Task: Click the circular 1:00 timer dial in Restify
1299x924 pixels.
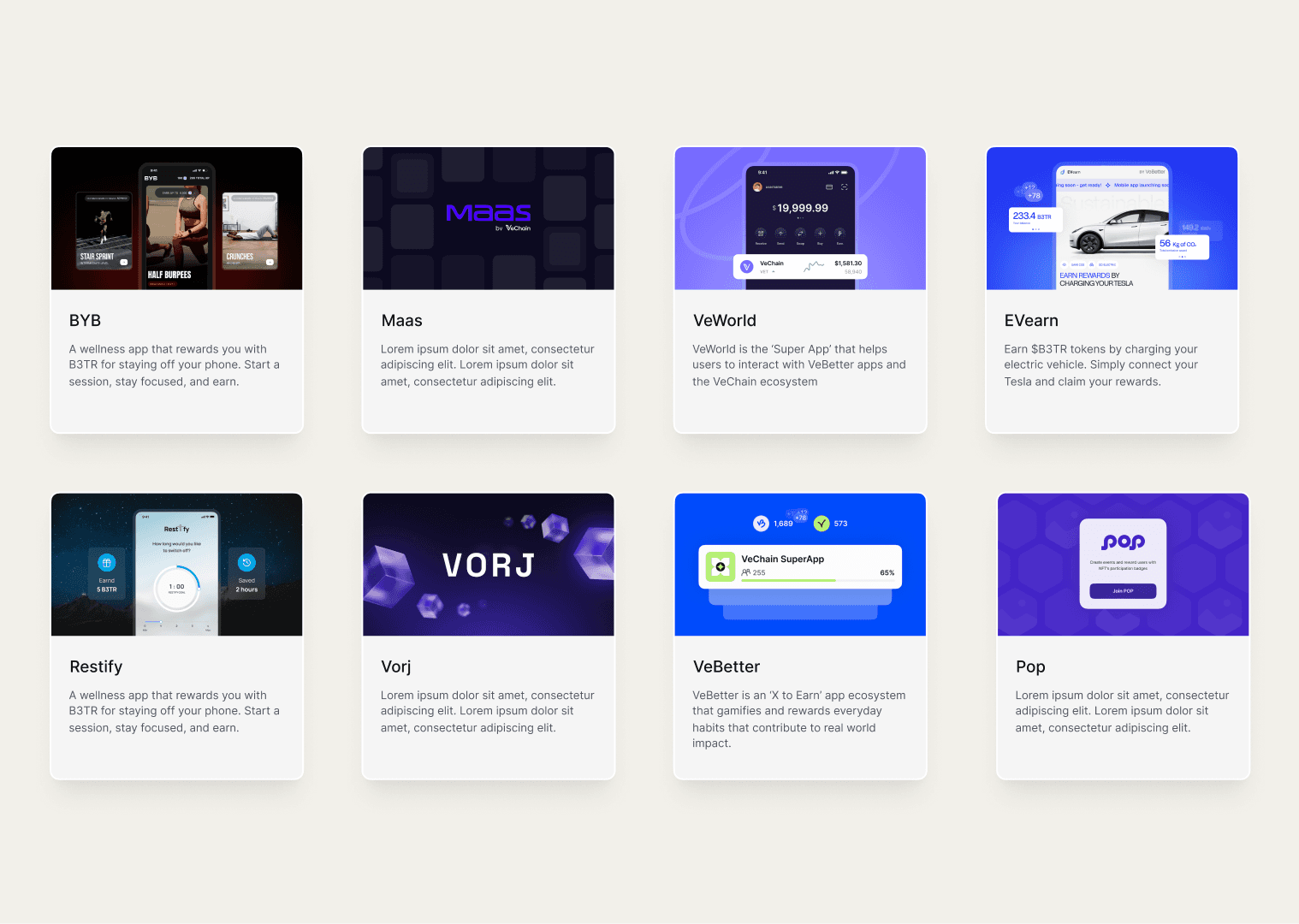Action: (x=177, y=588)
